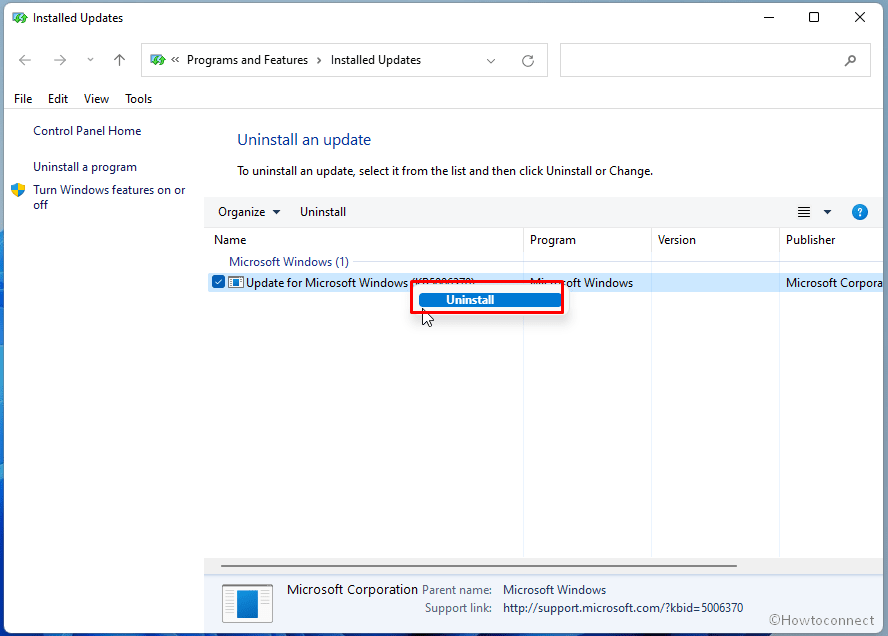Go back using the back arrow
Viewport: 888px width, 636px height.
(25, 60)
